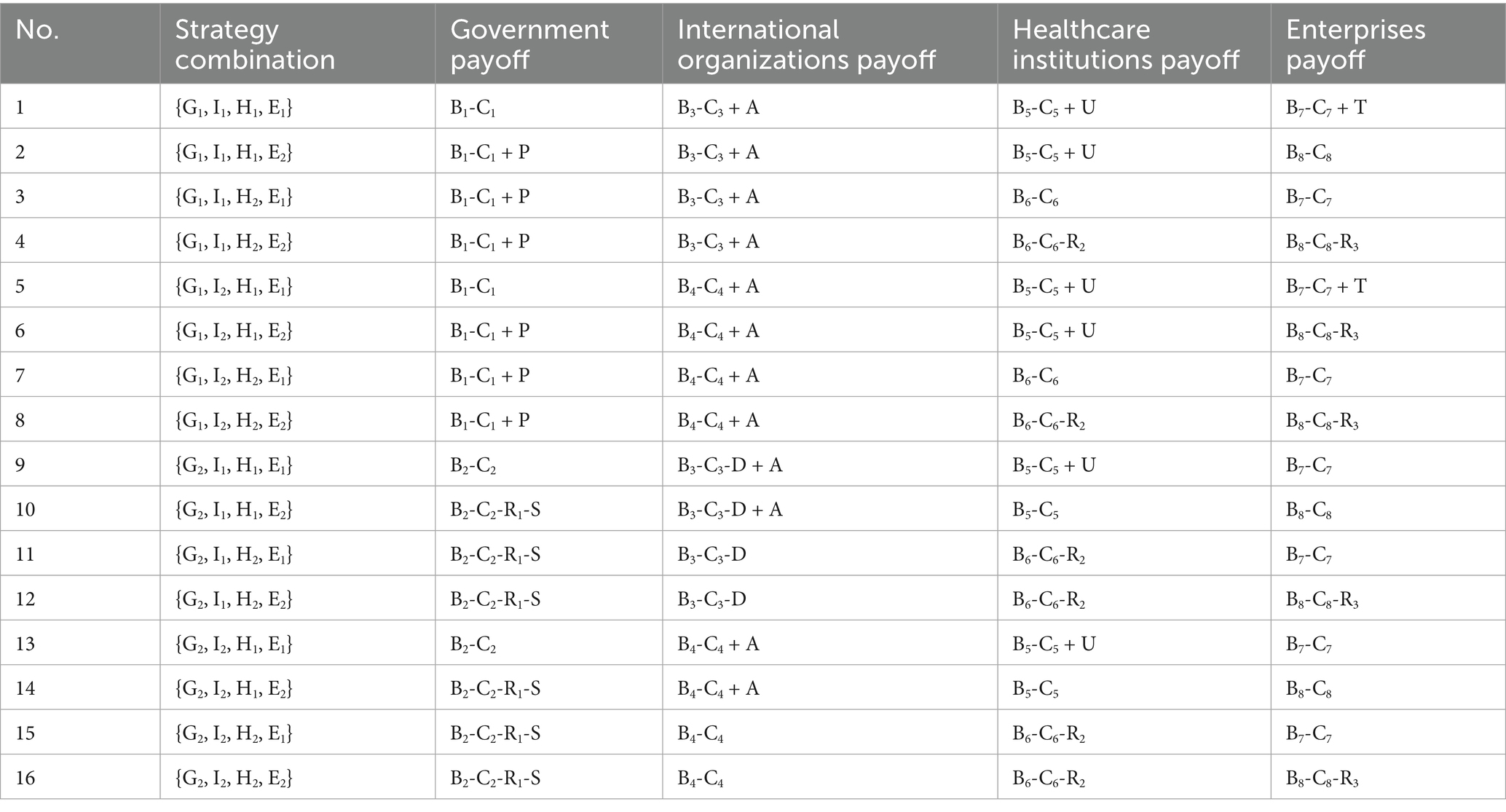Click the "Strategy combination" column header
1506x812 pixels.
point(255,44)
